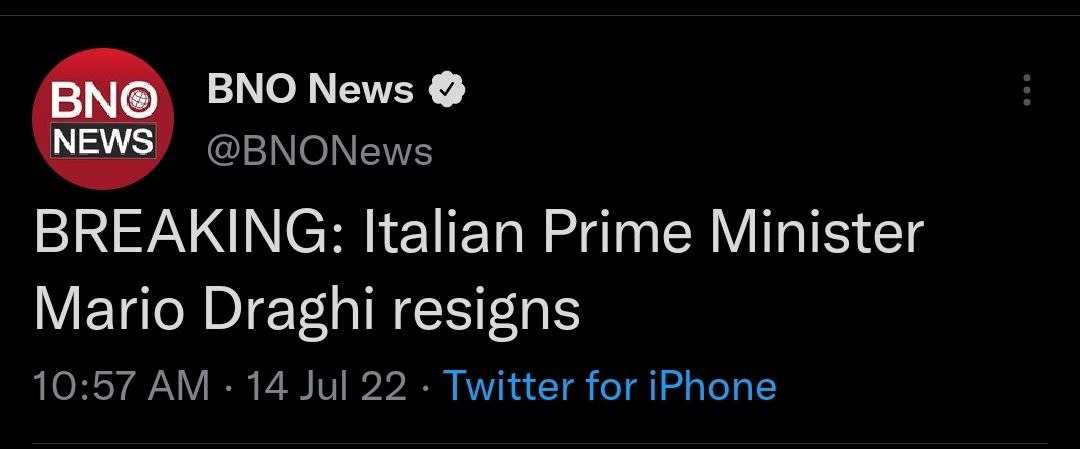Click the @BNONews handle

coord(320,152)
